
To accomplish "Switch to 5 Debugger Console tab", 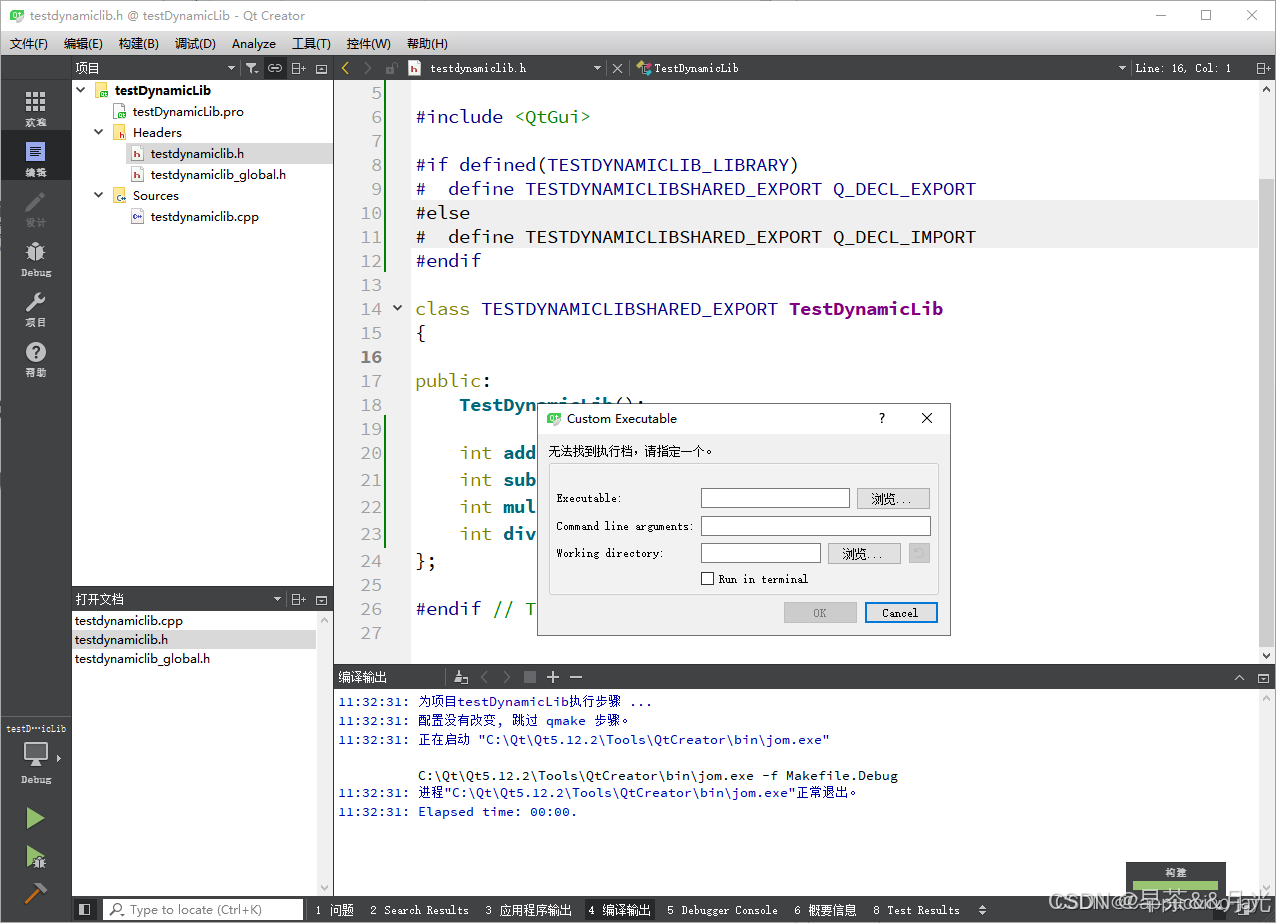I will click(722, 910).
